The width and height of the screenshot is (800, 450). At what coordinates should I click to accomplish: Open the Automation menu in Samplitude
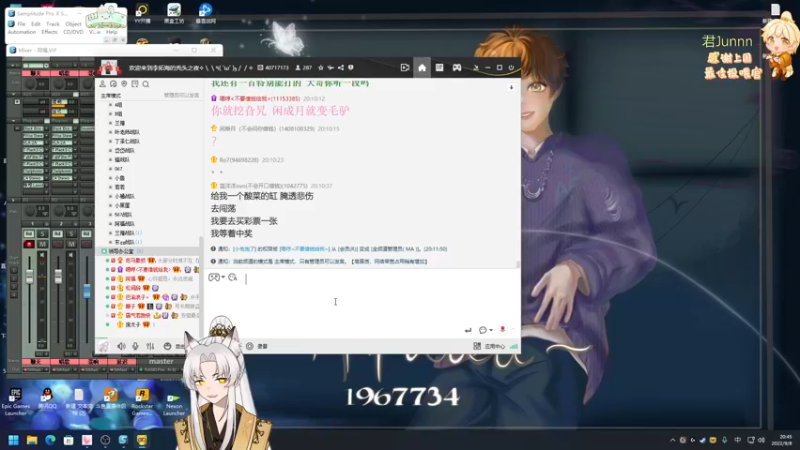(22, 32)
